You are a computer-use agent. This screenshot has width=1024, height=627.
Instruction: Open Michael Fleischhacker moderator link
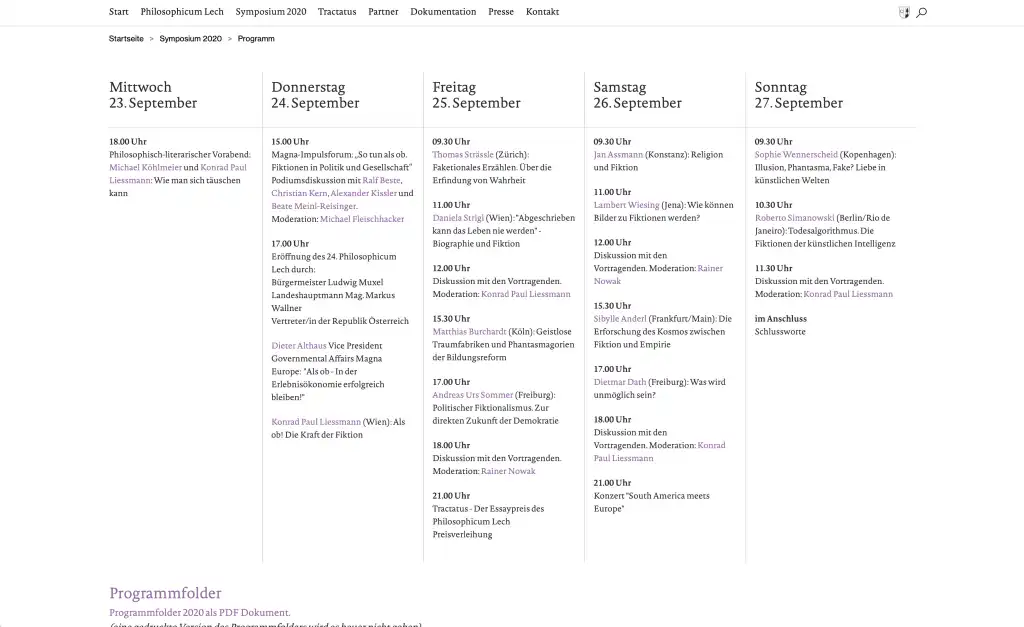pos(362,219)
